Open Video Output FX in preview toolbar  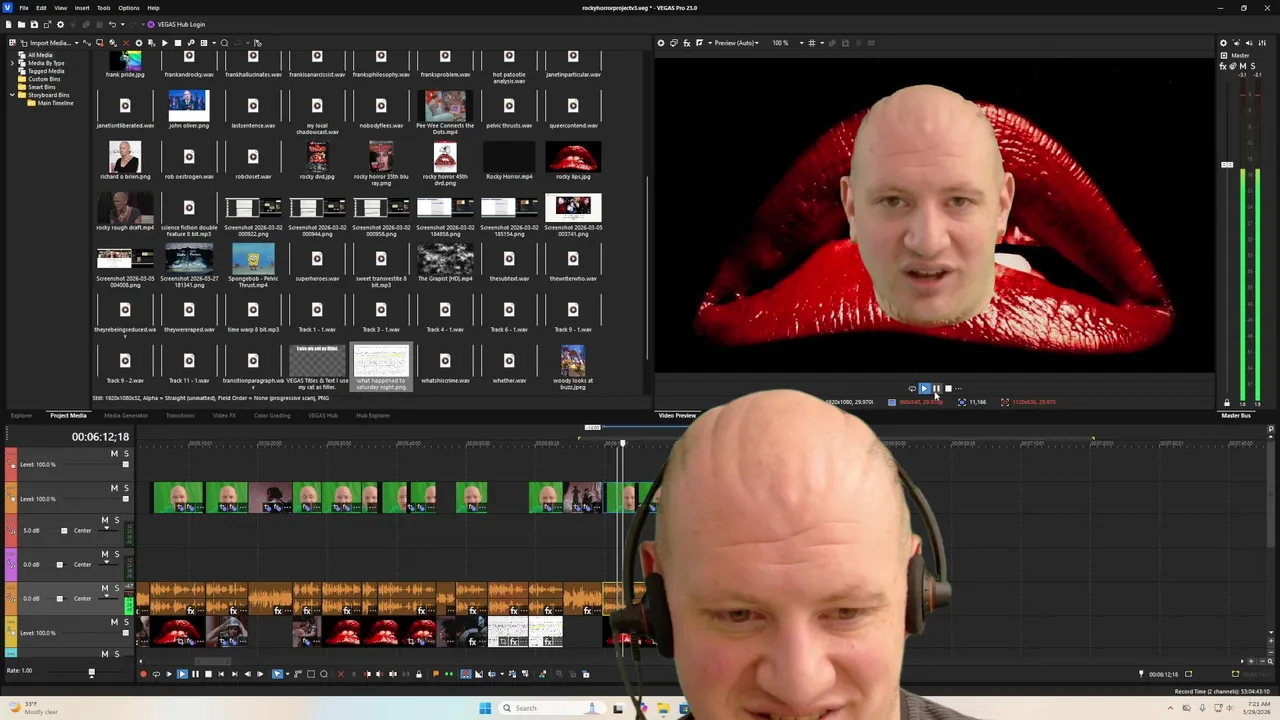686,43
